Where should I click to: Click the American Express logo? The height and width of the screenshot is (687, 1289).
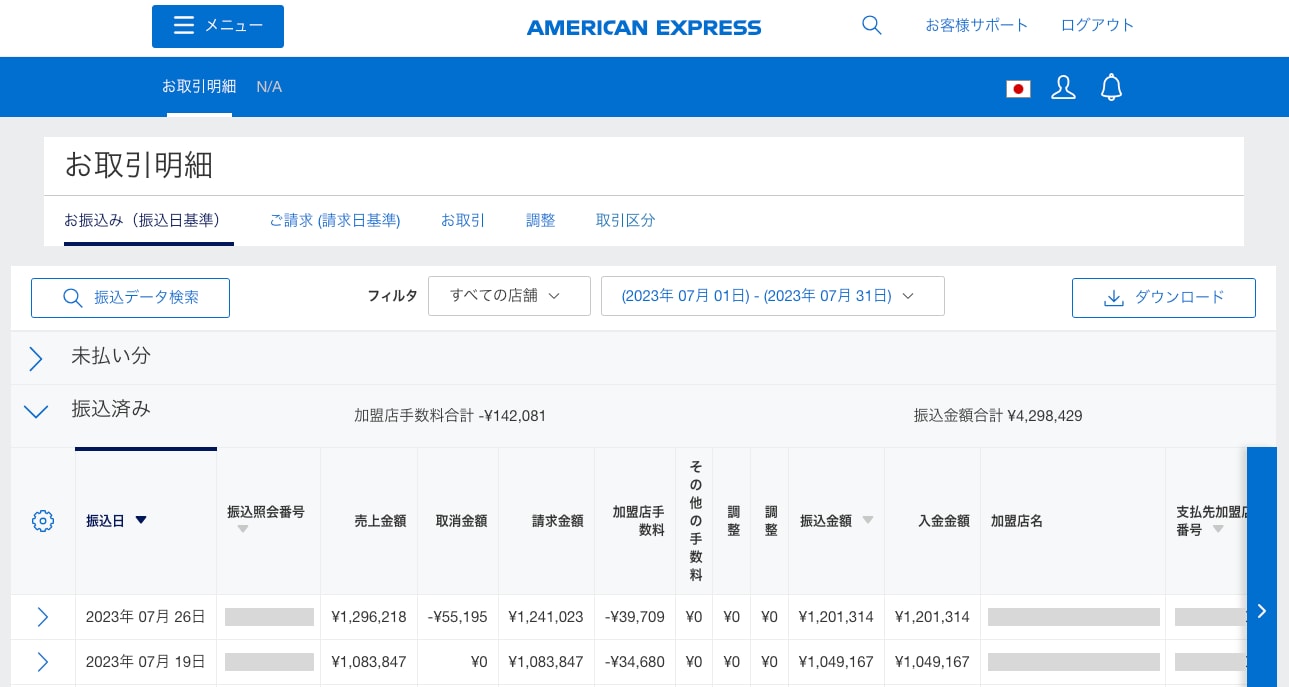[644, 28]
